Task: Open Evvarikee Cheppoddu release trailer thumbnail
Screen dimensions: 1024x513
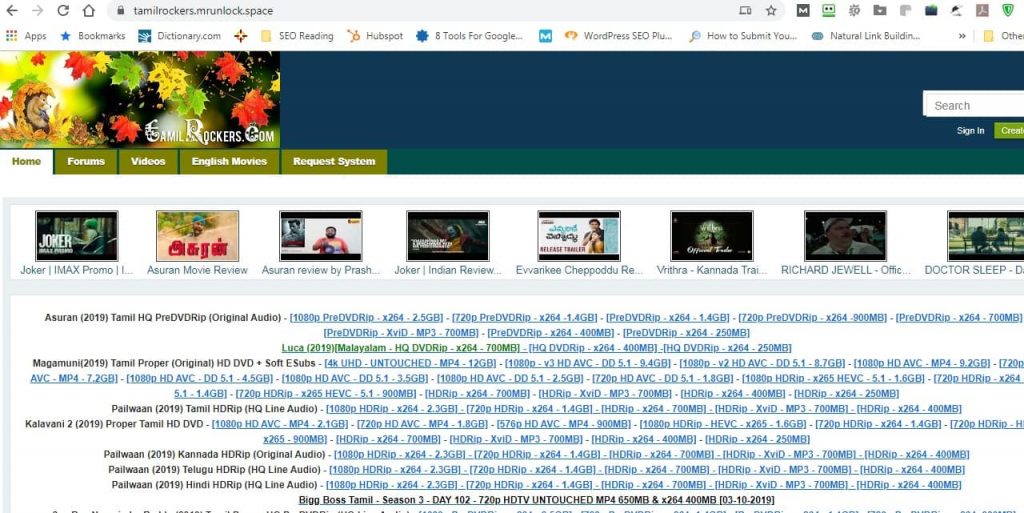Action: (579, 236)
